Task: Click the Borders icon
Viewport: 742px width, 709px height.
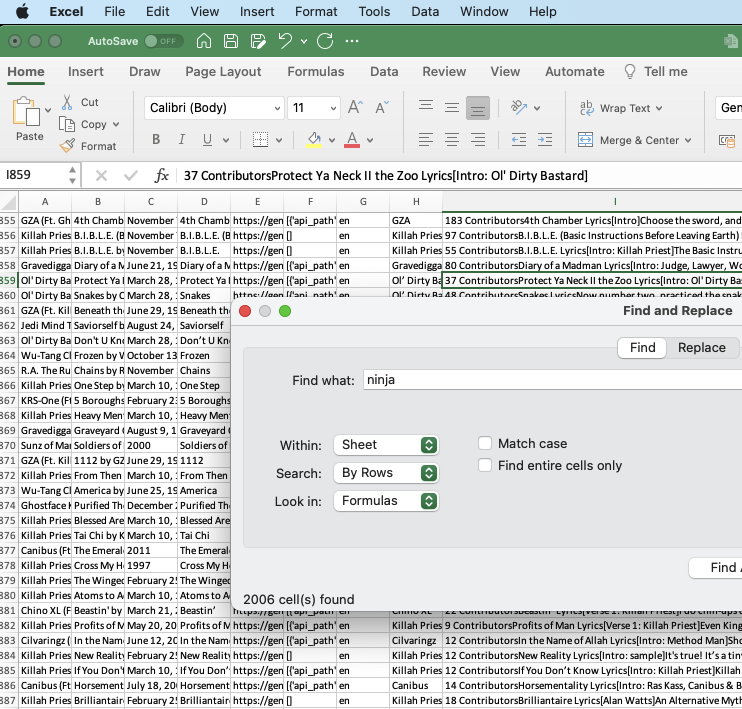Action: [x=260, y=140]
